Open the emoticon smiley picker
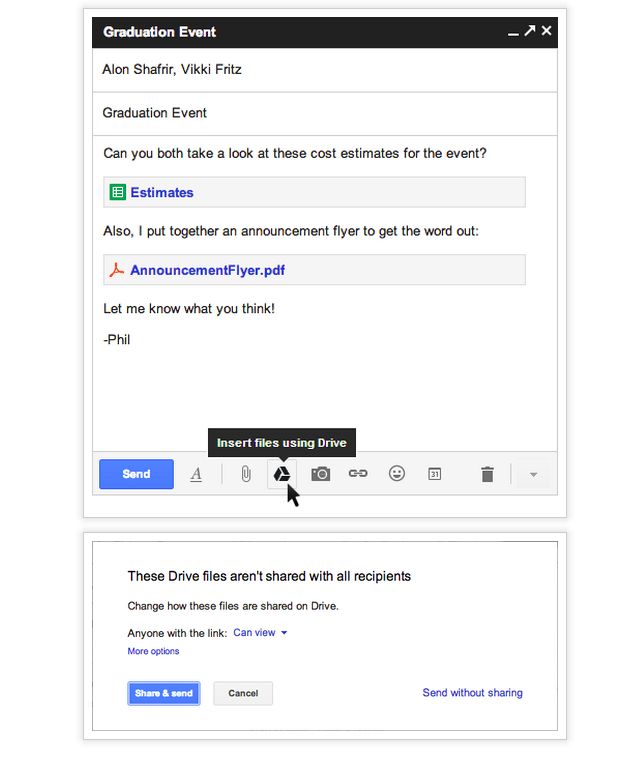This screenshot has height=758, width=640. (397, 474)
